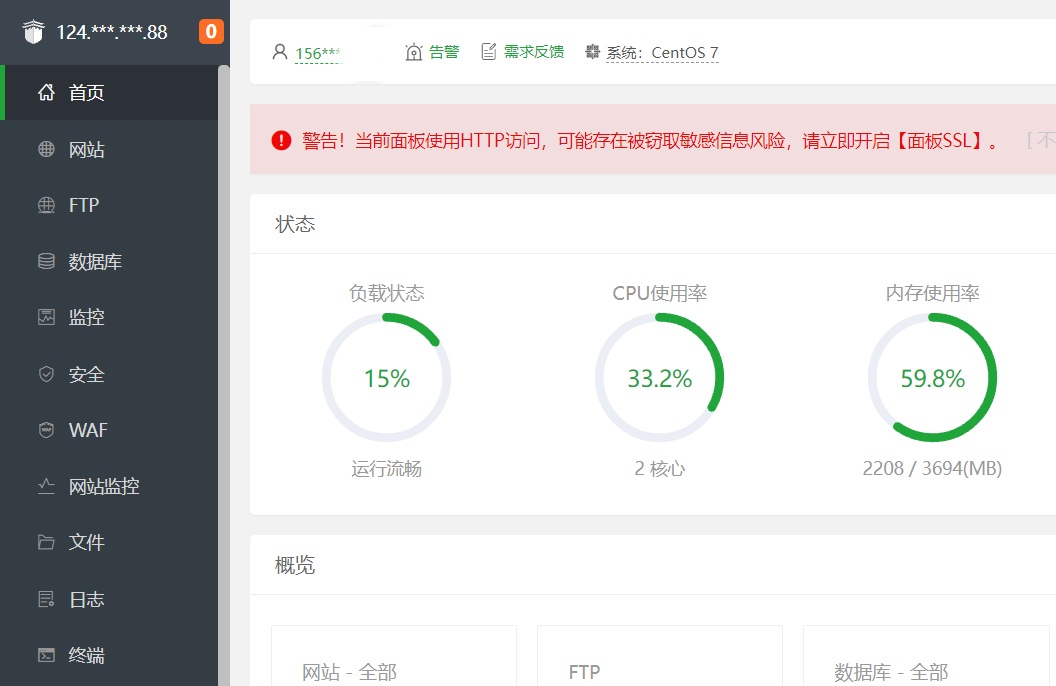The image size is (1056, 686).
Task: Click the globe icon beside 网站
Action: click(x=46, y=150)
